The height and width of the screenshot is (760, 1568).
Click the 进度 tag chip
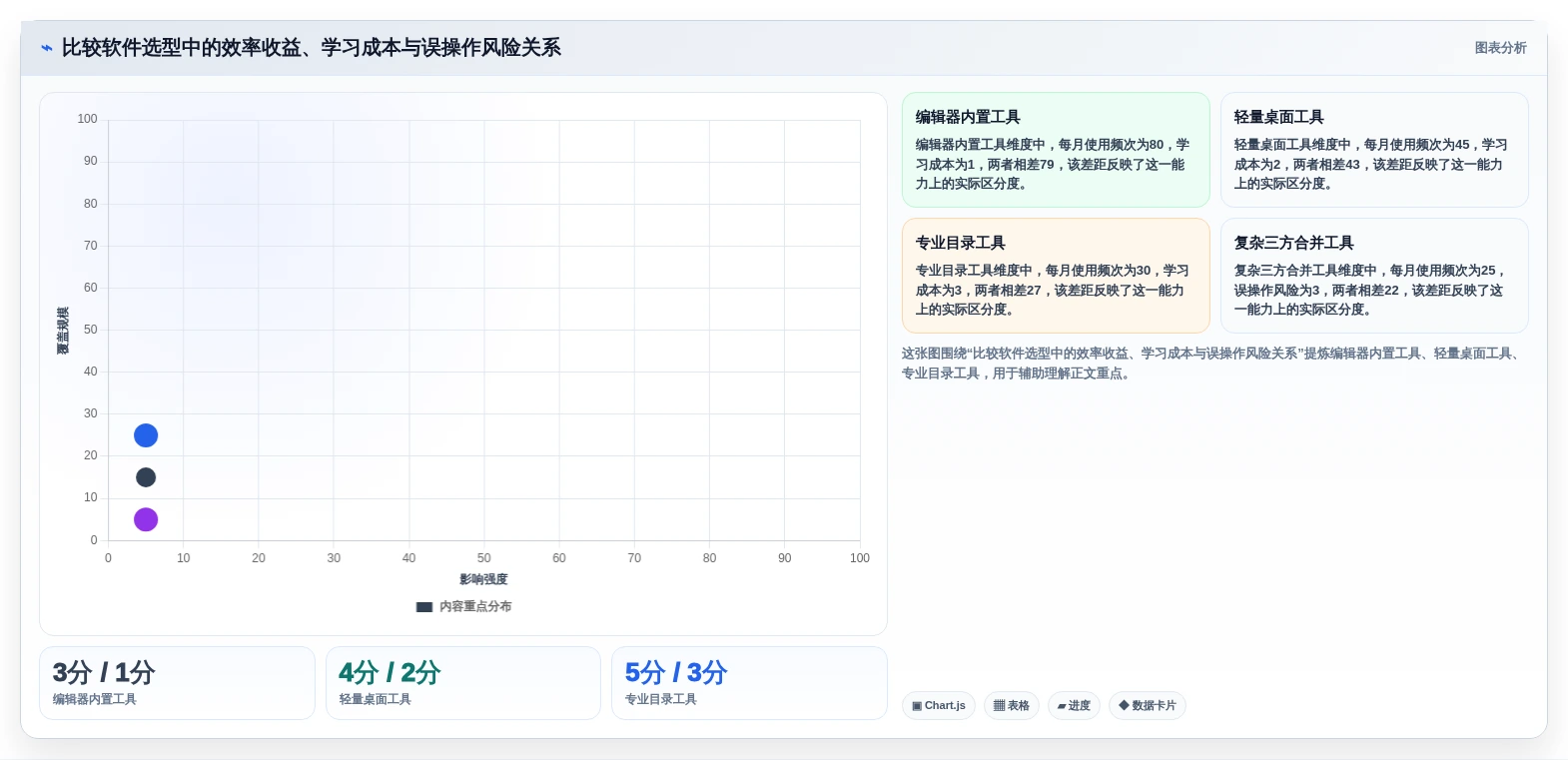(x=1074, y=705)
